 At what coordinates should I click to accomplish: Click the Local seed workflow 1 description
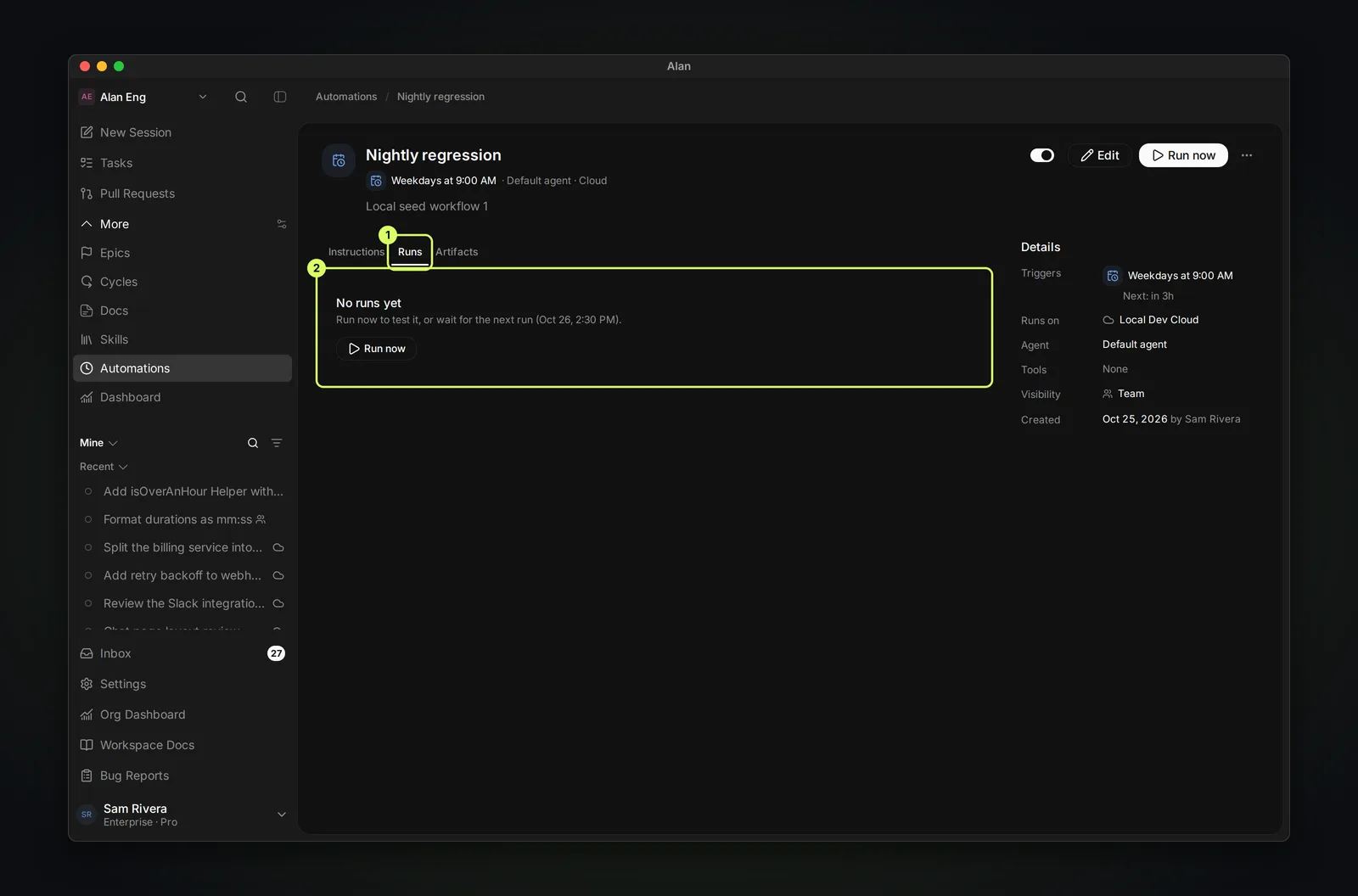[427, 206]
